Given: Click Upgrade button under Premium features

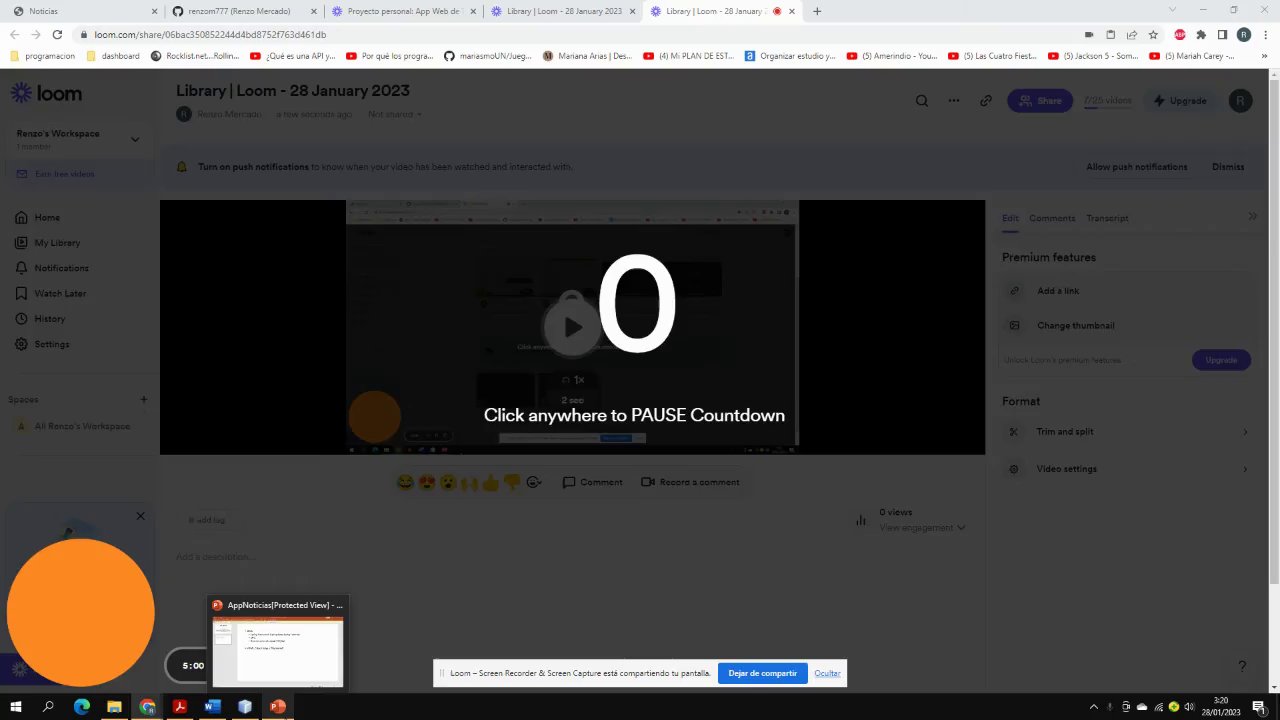Looking at the screenshot, I should coord(1221,360).
